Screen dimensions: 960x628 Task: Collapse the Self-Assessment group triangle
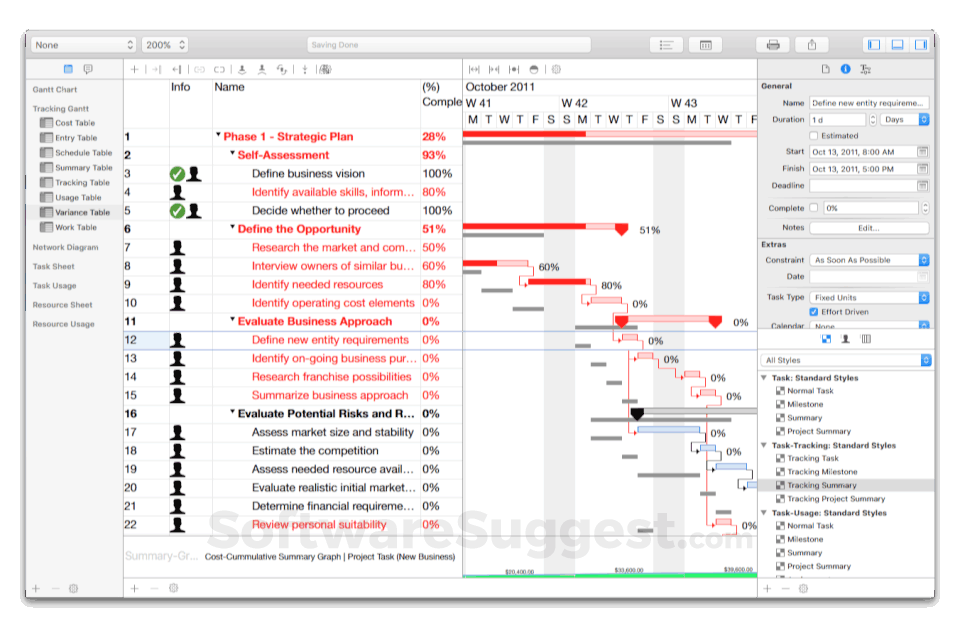tap(233, 153)
